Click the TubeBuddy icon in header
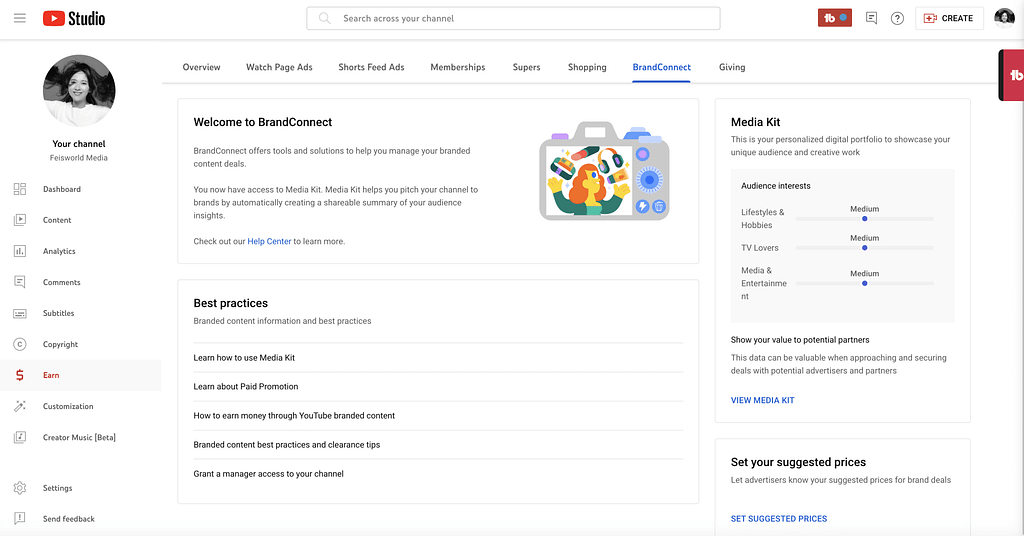 tap(834, 18)
